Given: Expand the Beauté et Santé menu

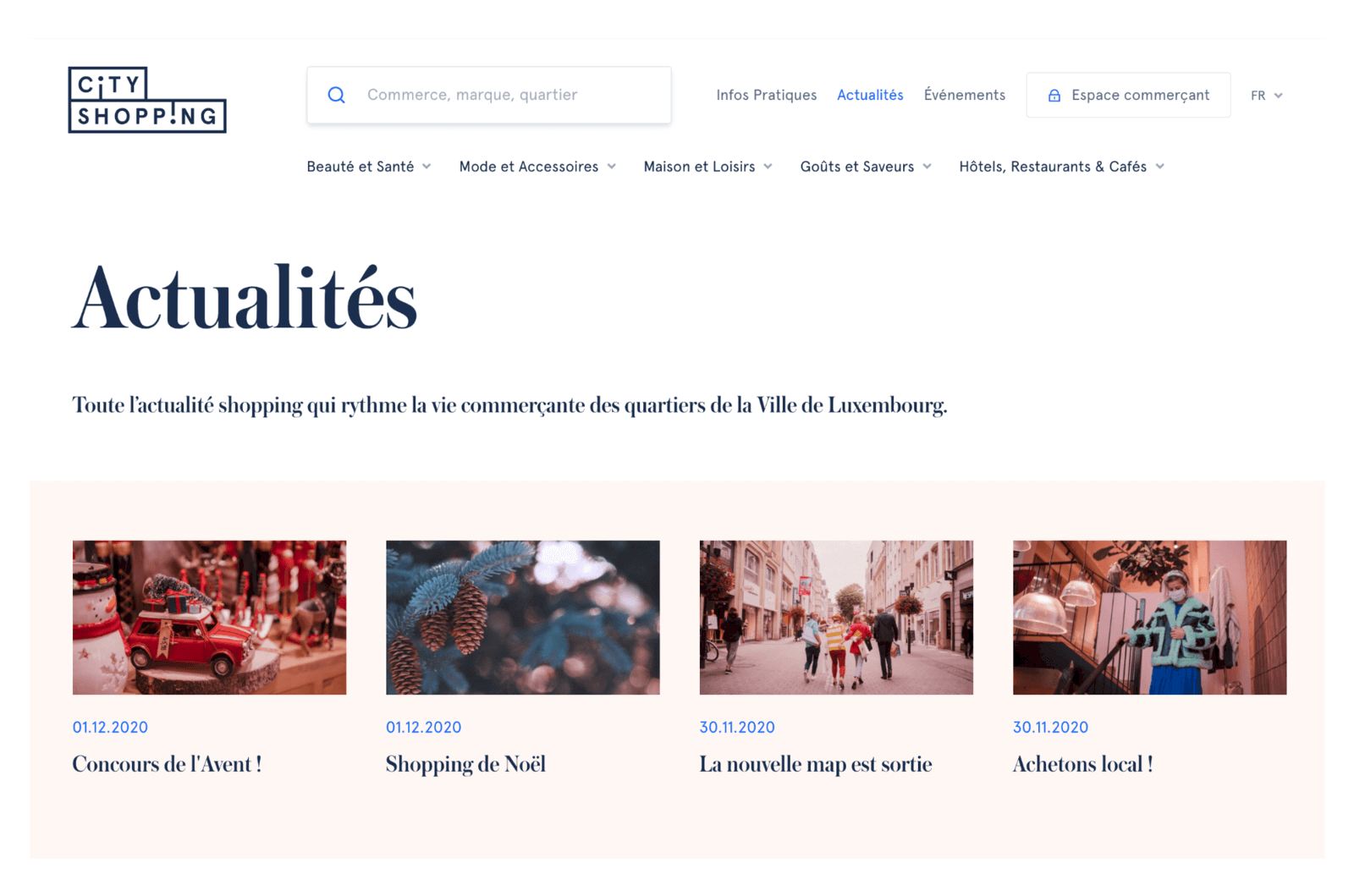Looking at the screenshot, I should click(x=369, y=167).
